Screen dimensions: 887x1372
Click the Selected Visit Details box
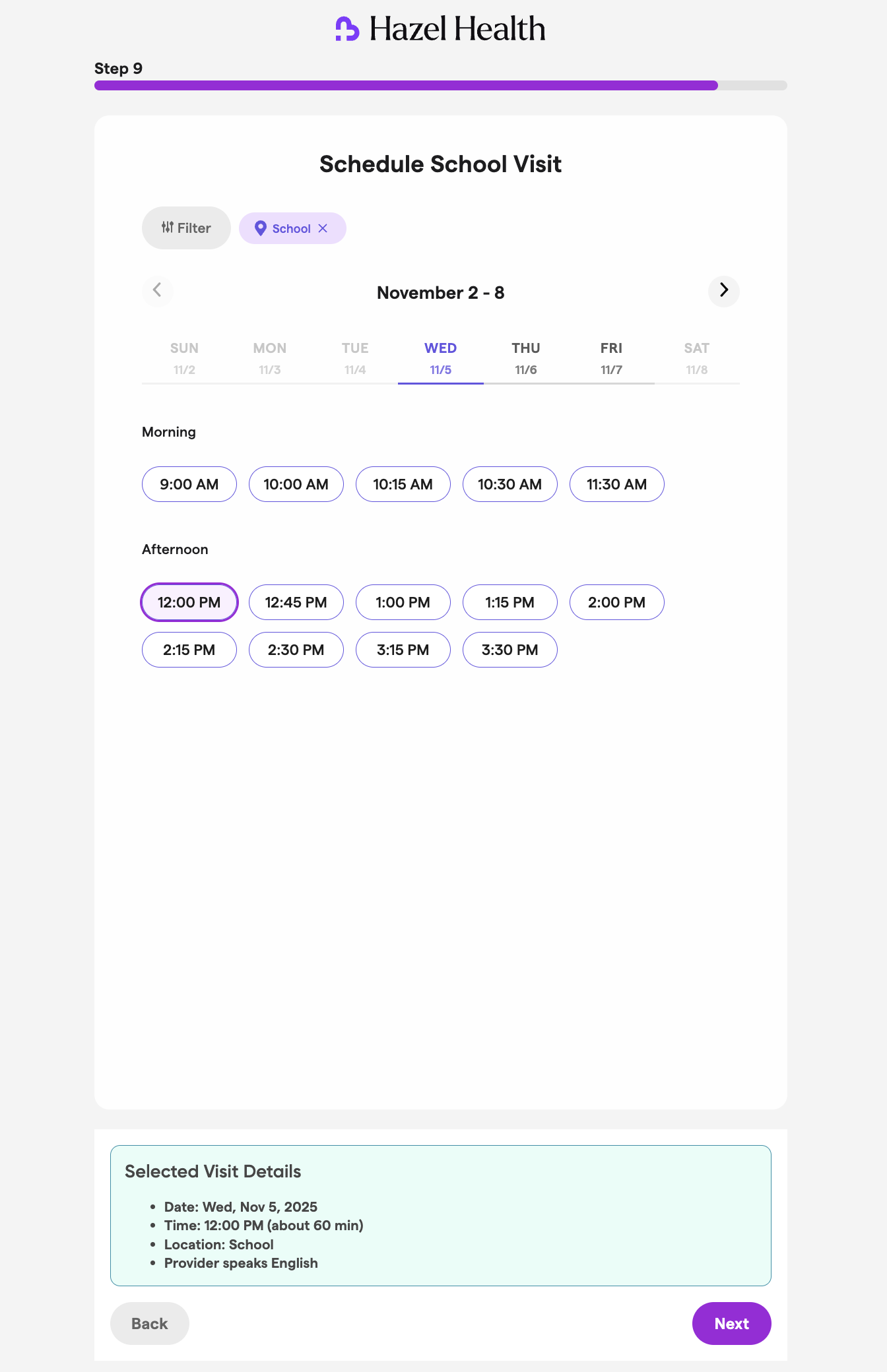pyautogui.click(x=440, y=1215)
